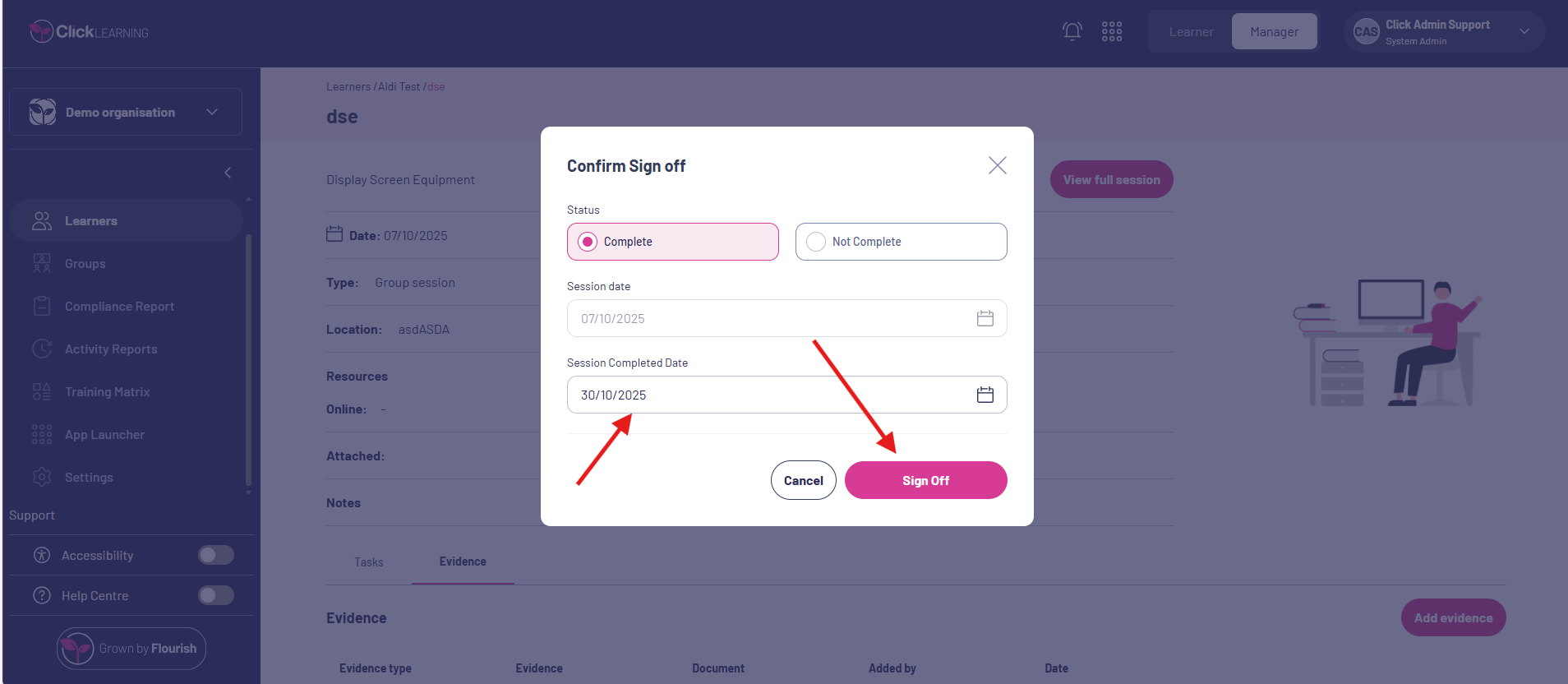The image size is (1568, 684).
Task: Open calendar picker for Session Completed Date
Action: (985, 395)
